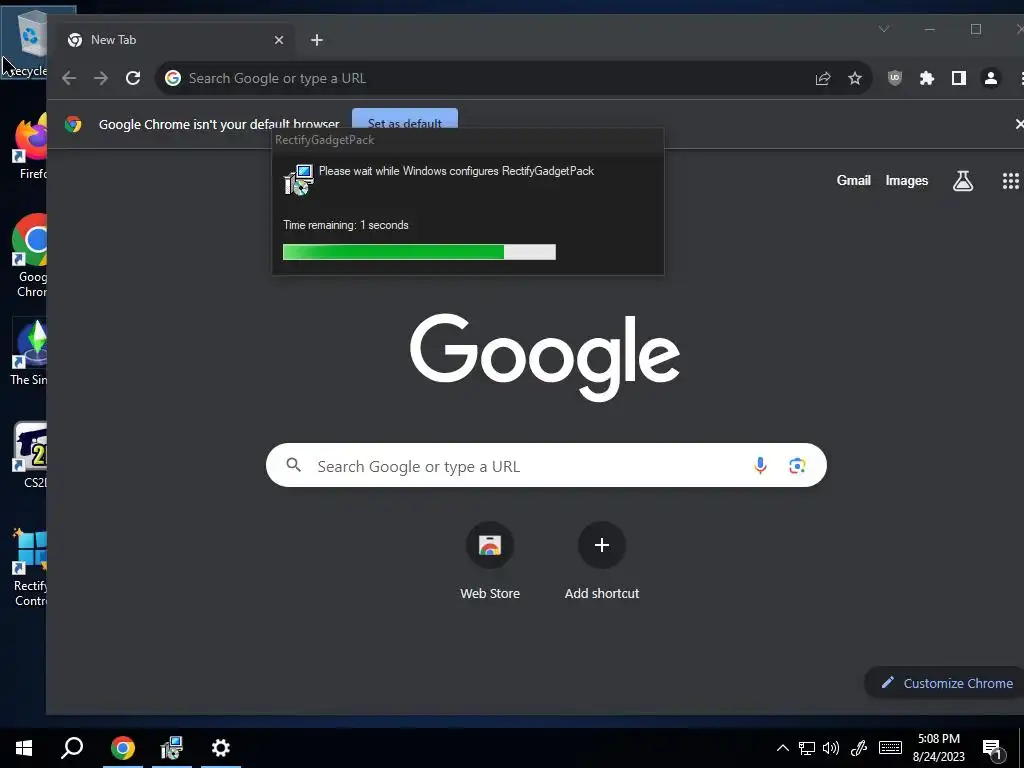This screenshot has height=768, width=1024.
Task: Open the notification center icon
Action: coord(992,749)
